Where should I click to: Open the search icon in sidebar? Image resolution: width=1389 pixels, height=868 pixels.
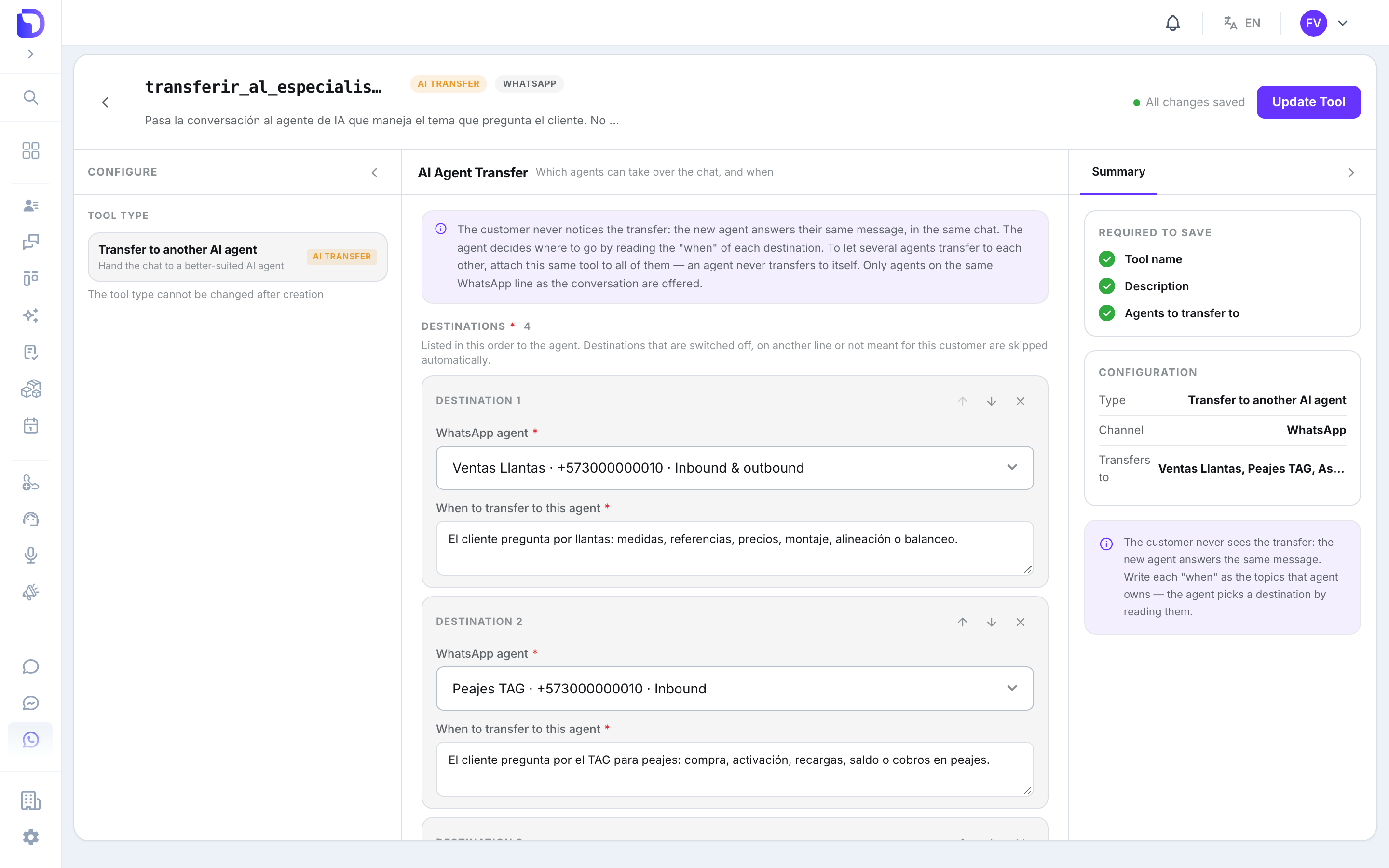point(30,97)
